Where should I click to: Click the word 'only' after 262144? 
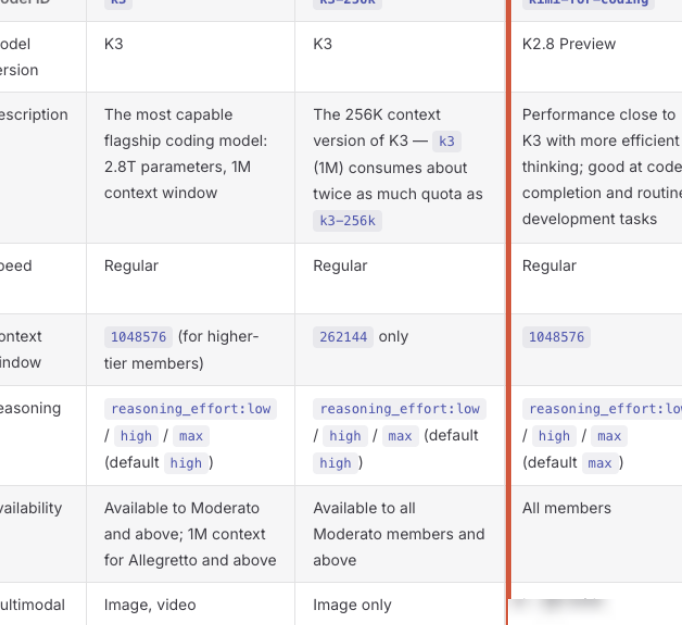pyautogui.click(x=393, y=337)
